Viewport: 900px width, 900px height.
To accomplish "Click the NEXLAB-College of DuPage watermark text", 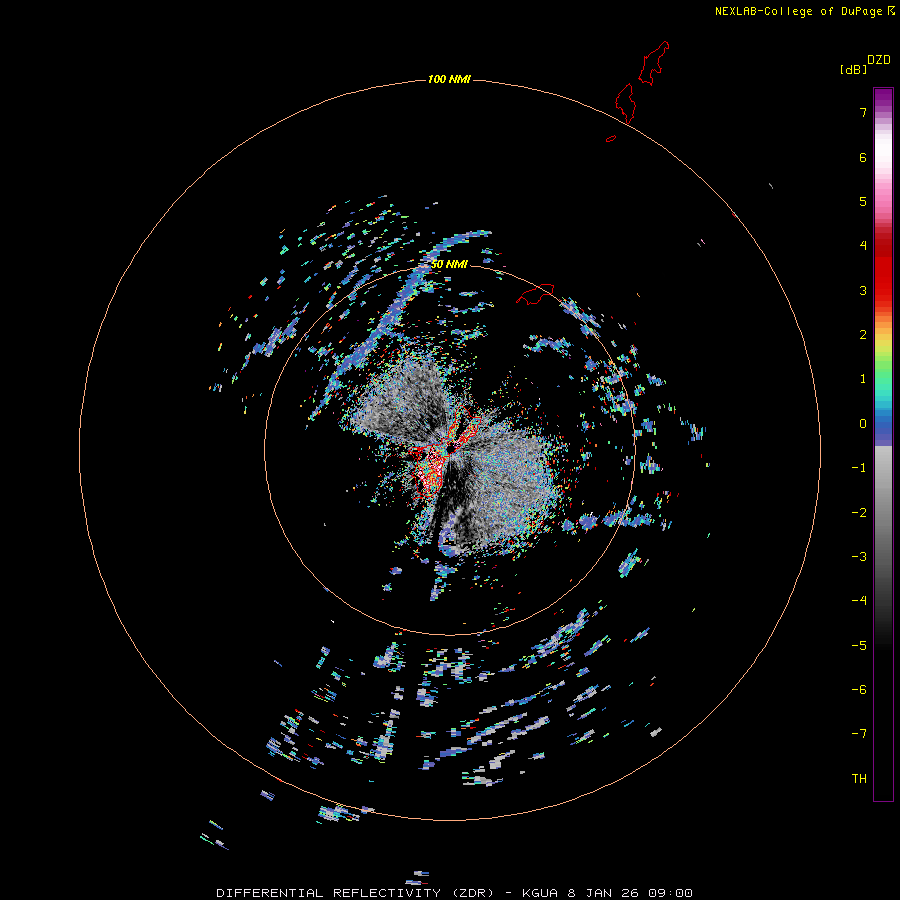I will 798,11.
